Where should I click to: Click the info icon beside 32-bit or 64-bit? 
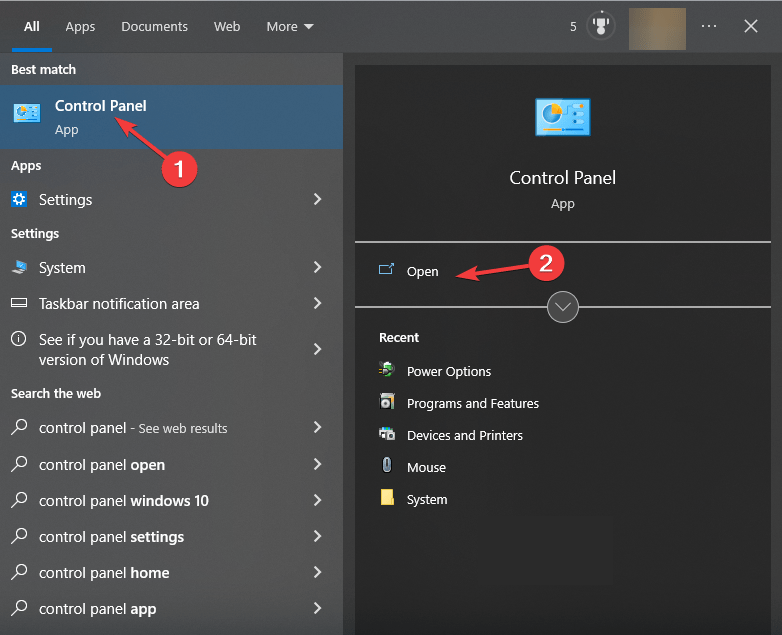pos(18,339)
